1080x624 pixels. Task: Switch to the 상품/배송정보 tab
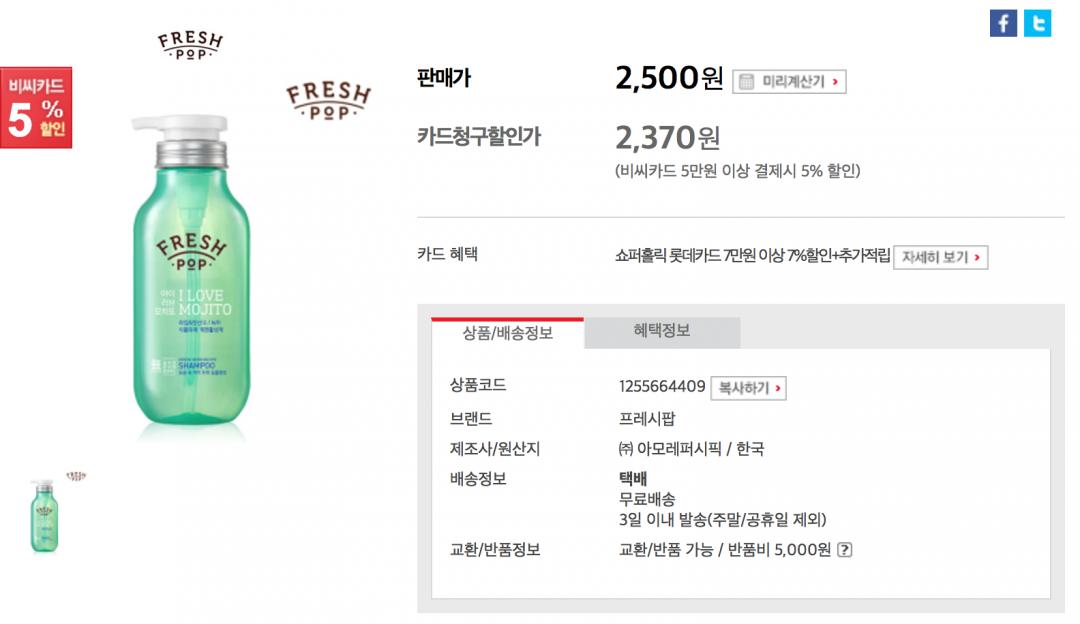[x=507, y=333]
